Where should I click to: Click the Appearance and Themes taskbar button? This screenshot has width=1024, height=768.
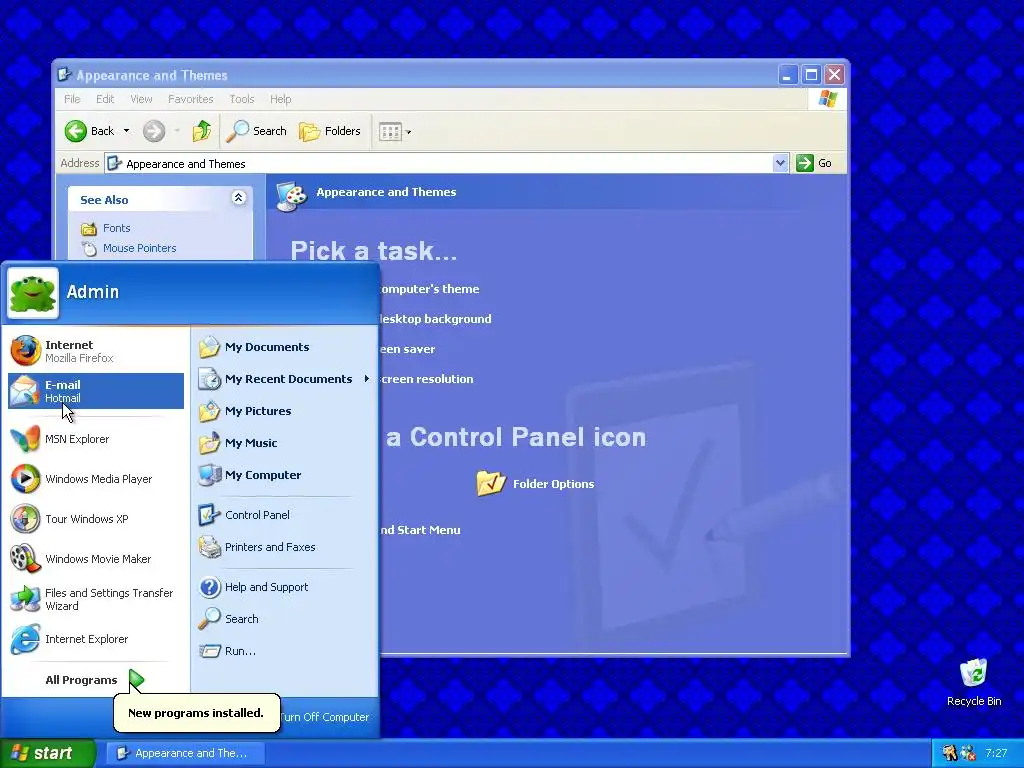185,753
